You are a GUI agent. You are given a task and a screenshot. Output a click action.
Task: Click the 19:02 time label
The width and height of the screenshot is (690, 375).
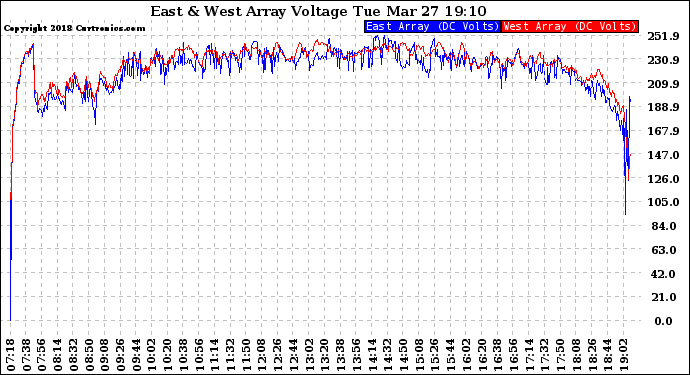click(623, 355)
